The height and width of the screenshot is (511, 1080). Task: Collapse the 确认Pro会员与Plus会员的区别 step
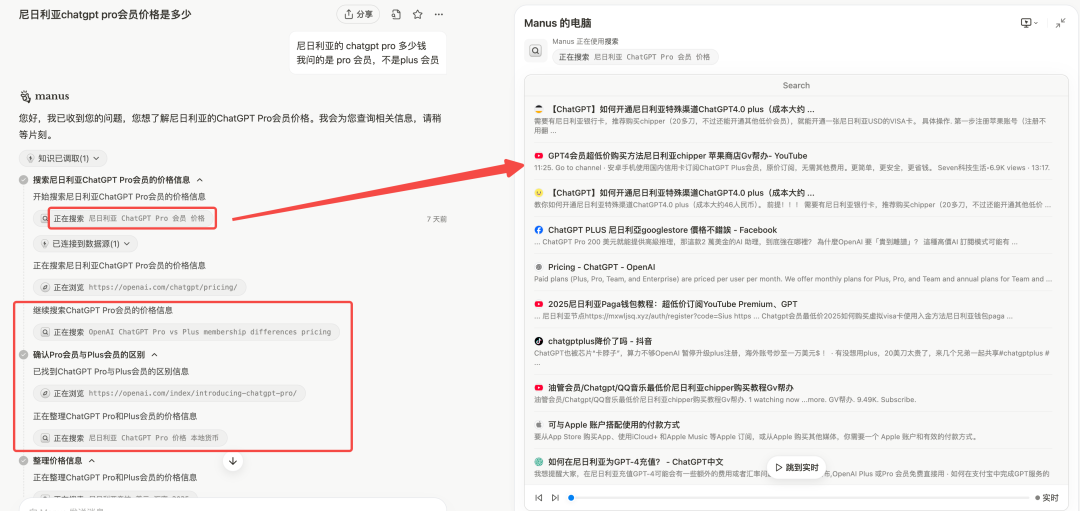coord(154,355)
